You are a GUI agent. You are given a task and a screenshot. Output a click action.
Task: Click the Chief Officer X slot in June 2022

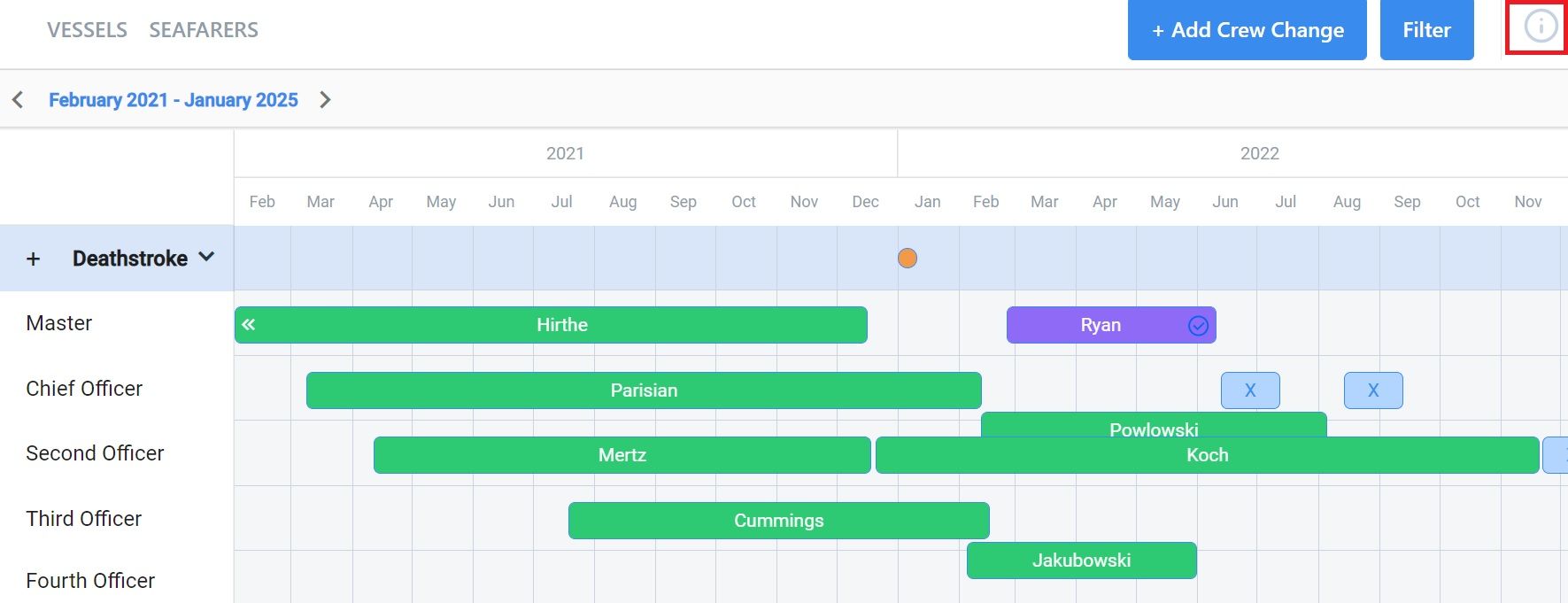pyautogui.click(x=1250, y=390)
